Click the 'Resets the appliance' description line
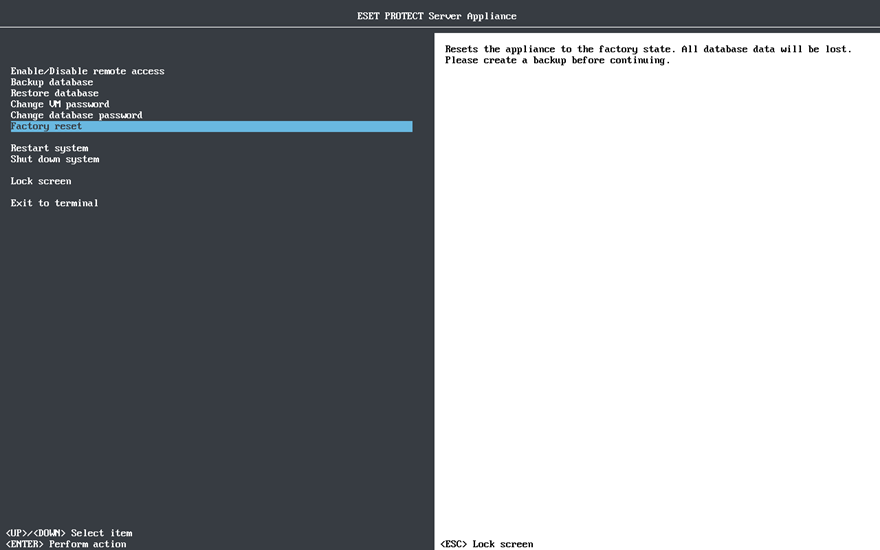Image resolution: width=880 pixels, height=550 pixels. click(648, 49)
